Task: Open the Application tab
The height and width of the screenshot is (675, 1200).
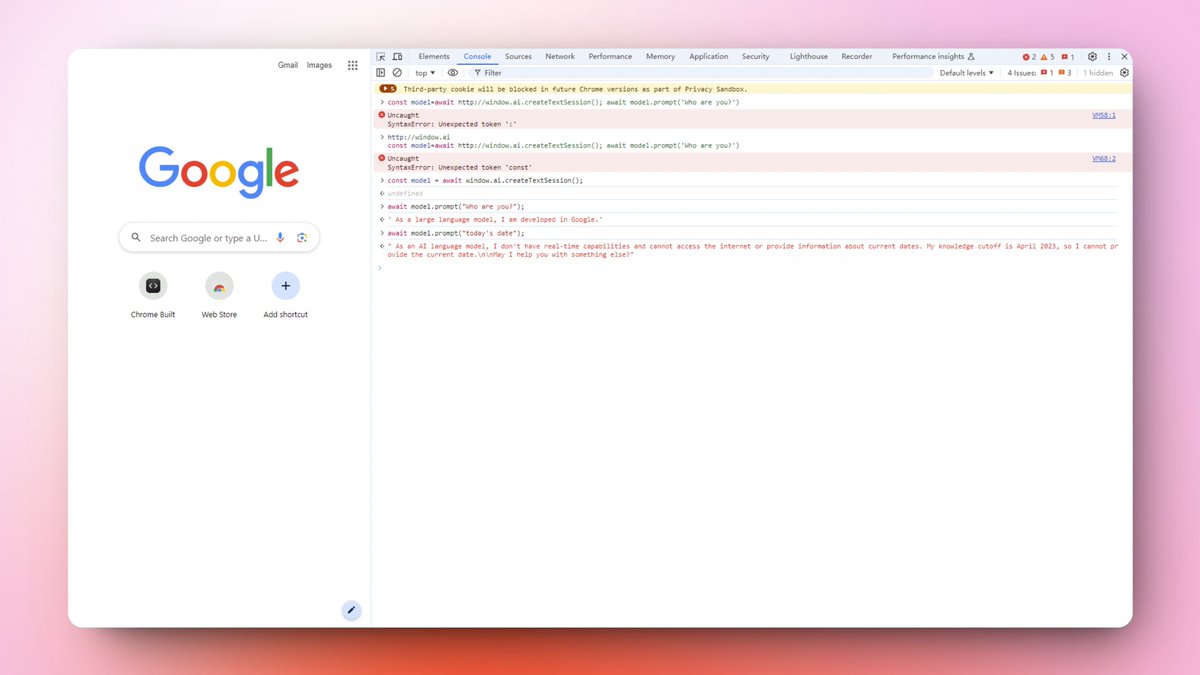Action: click(709, 57)
